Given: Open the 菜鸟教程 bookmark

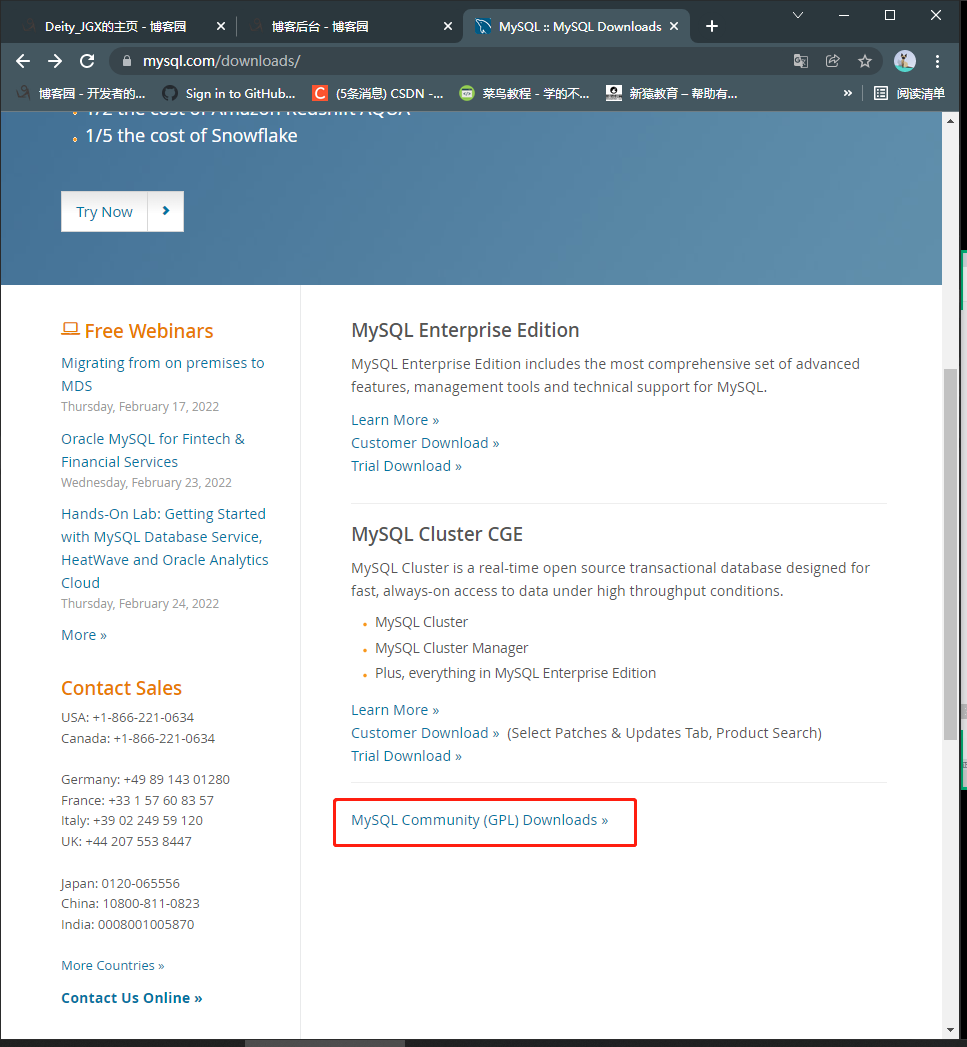Looking at the screenshot, I should (525, 93).
